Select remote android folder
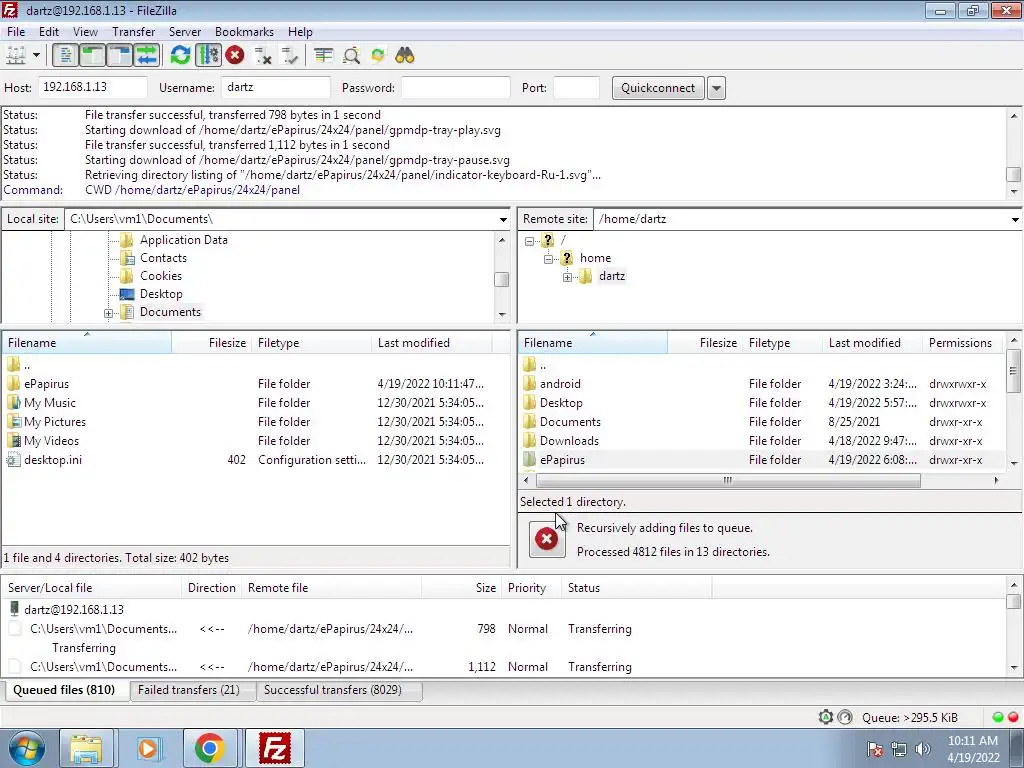Viewport: 1024px width, 768px height. coord(560,384)
